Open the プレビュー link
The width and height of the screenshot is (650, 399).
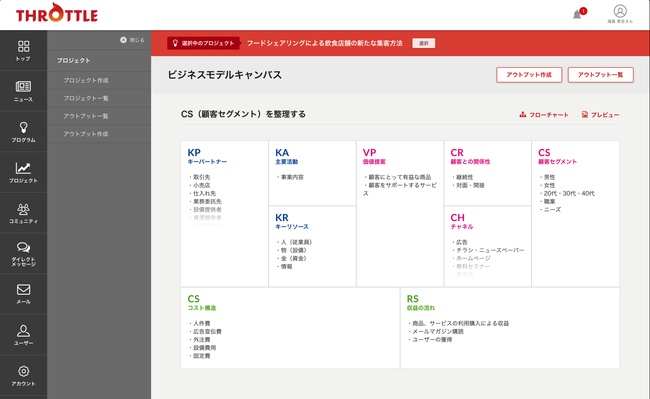pyautogui.click(x=600, y=115)
